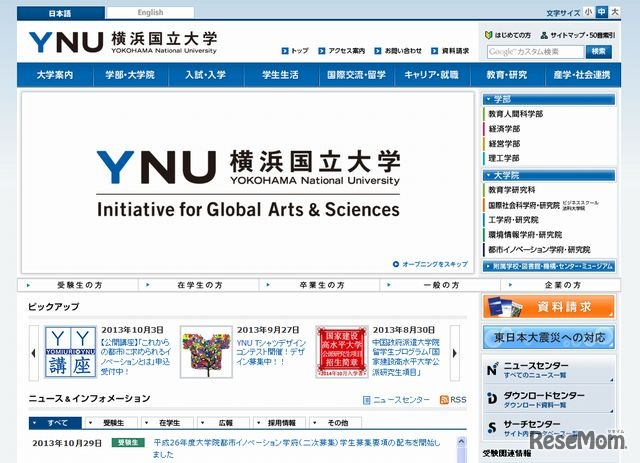Screen dimensions: 640x463
Task: Open 経営学部 faculty link
Action: 504,144
